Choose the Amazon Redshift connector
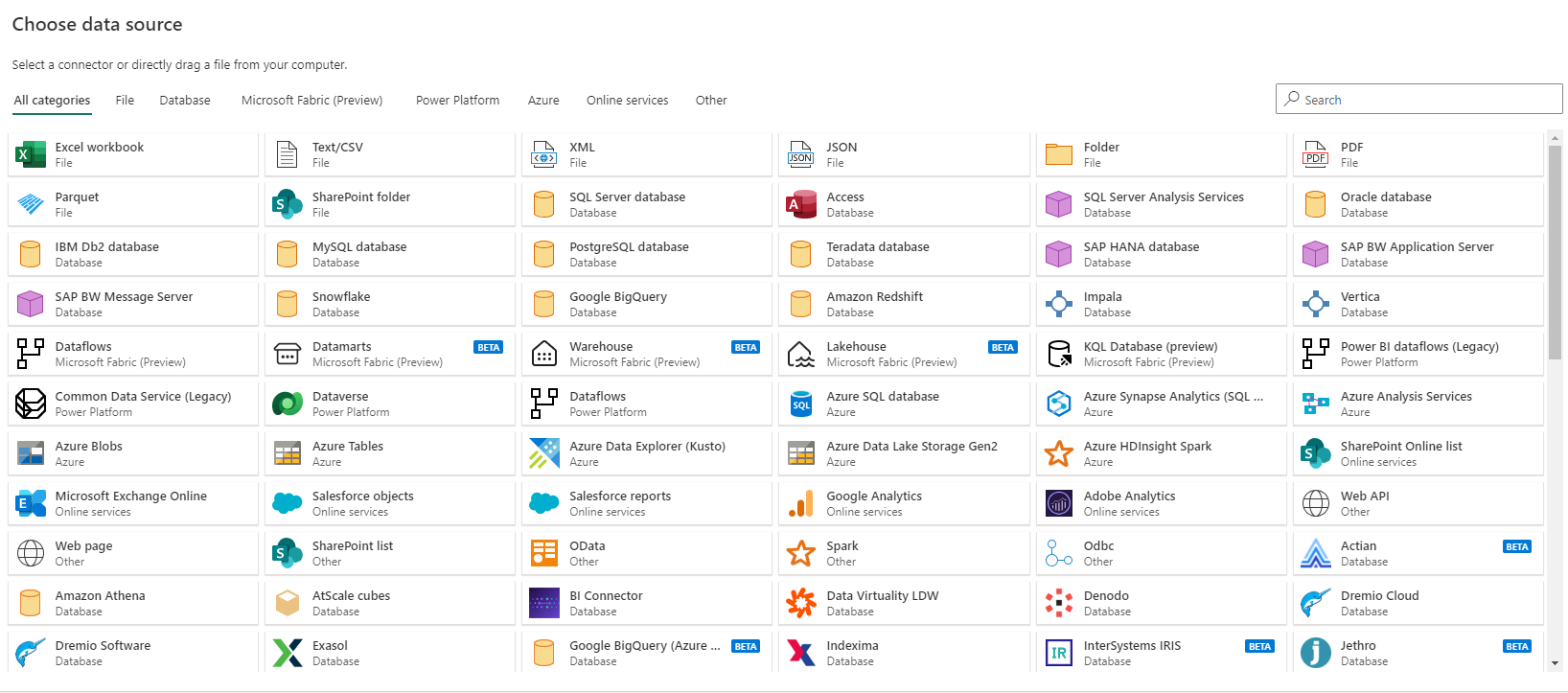 coord(904,304)
